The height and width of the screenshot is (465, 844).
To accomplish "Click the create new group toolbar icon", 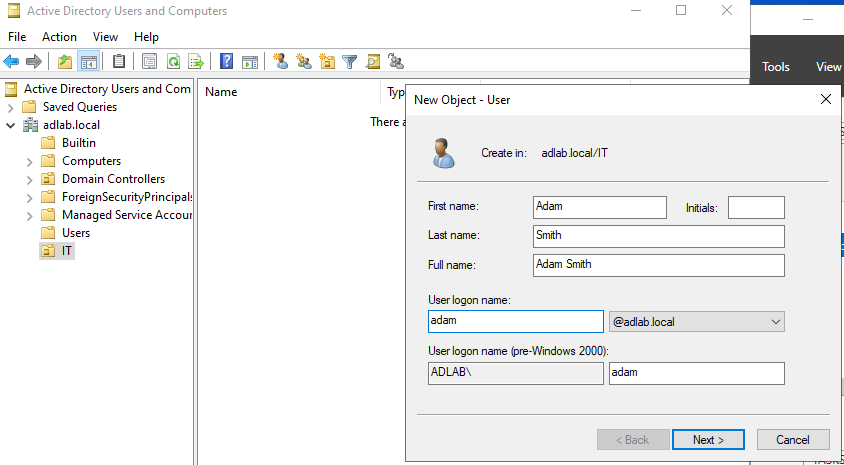I will tap(304, 61).
